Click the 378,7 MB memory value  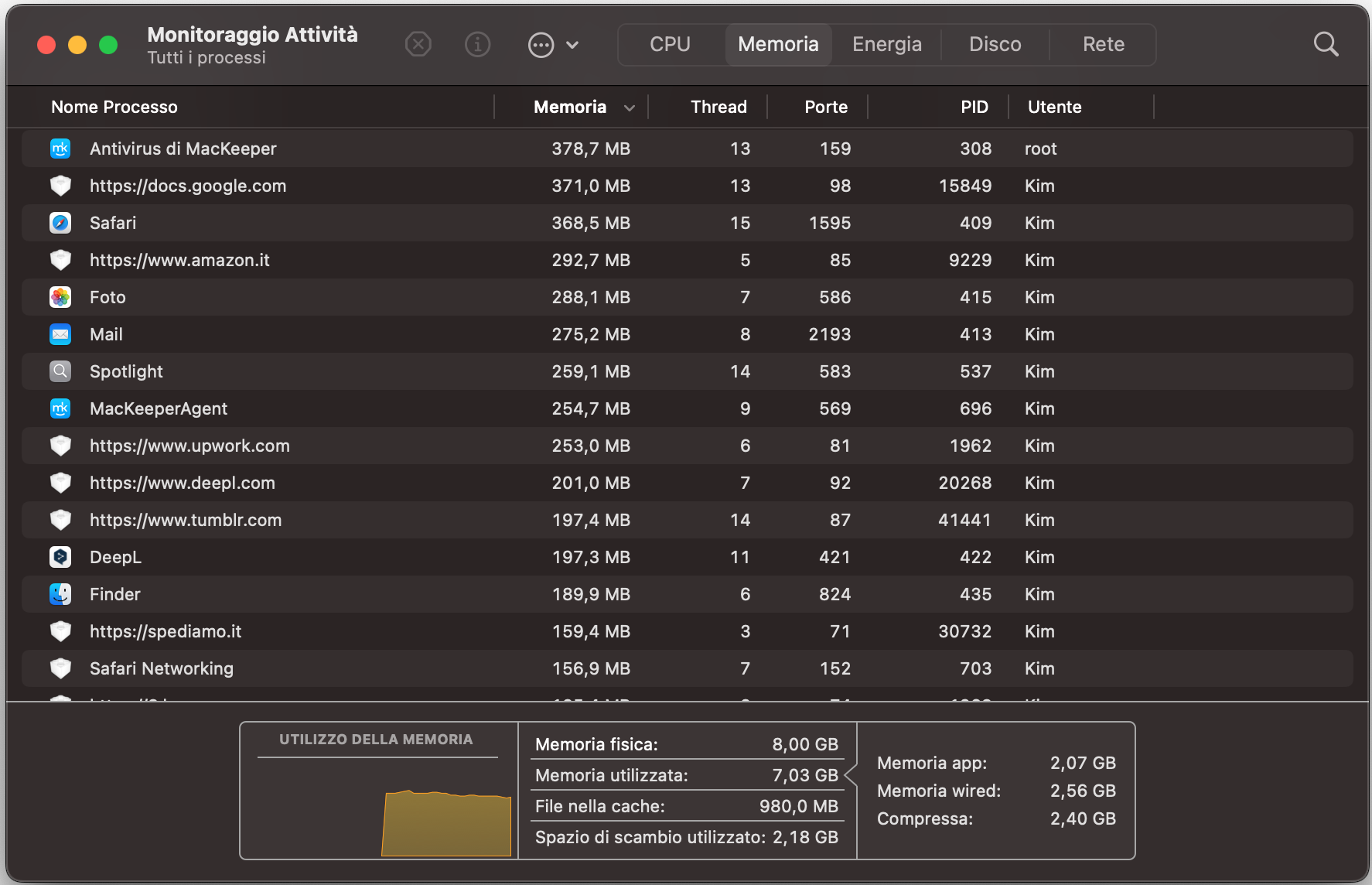click(591, 149)
